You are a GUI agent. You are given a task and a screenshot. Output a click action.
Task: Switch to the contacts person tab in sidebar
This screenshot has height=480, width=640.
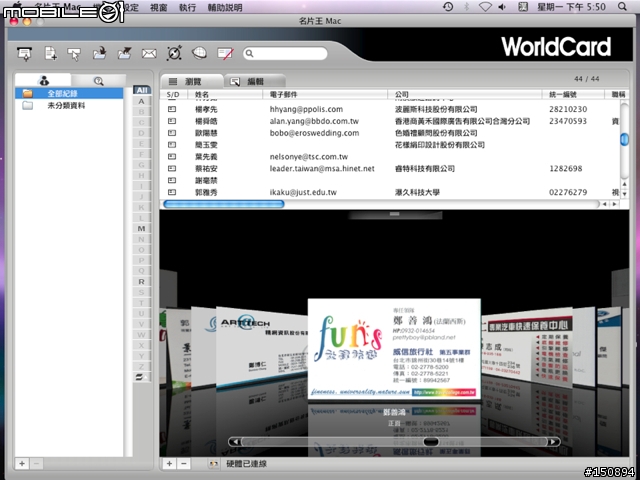pos(44,80)
